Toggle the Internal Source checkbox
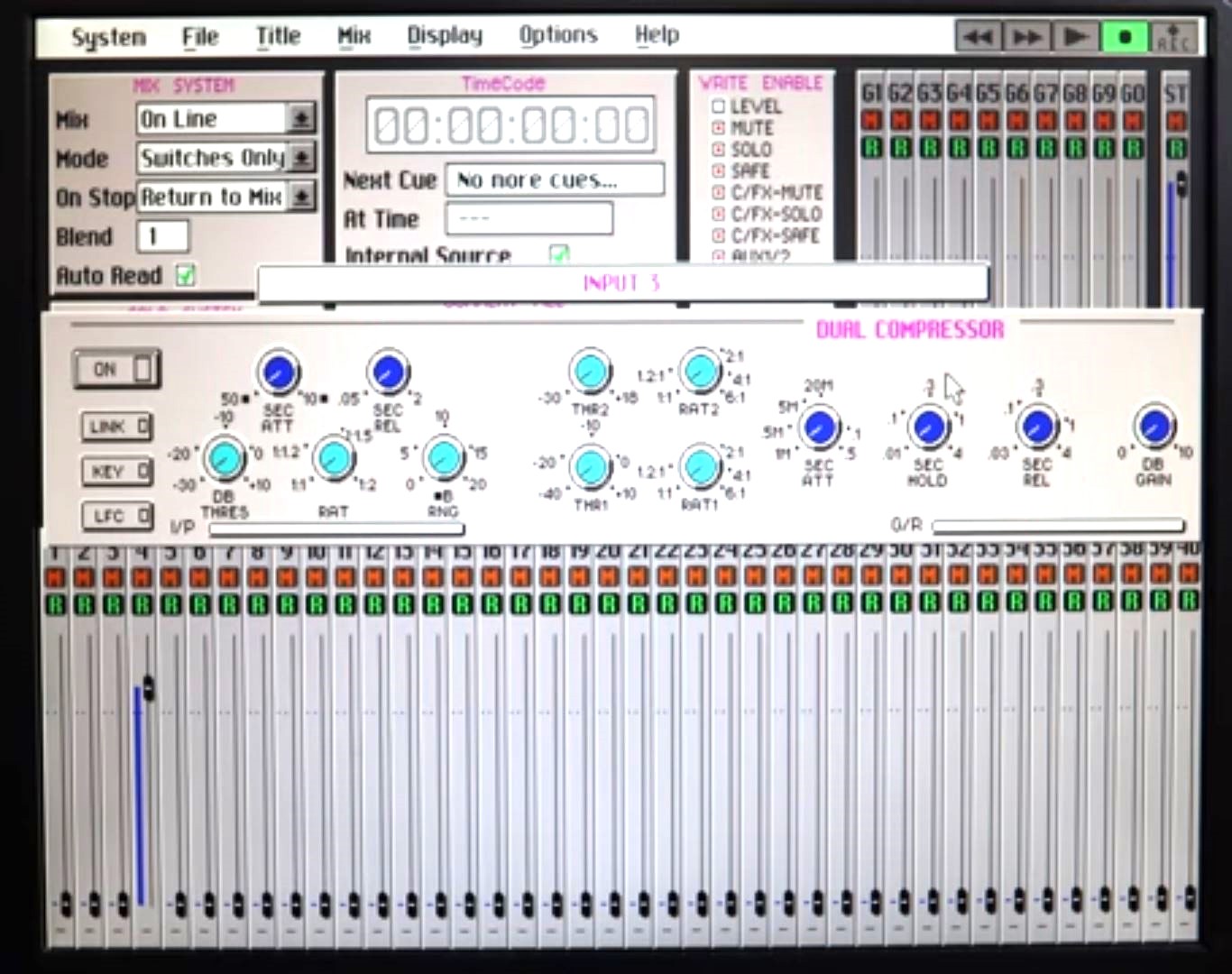Image resolution: width=1232 pixels, height=974 pixels. coord(559,254)
